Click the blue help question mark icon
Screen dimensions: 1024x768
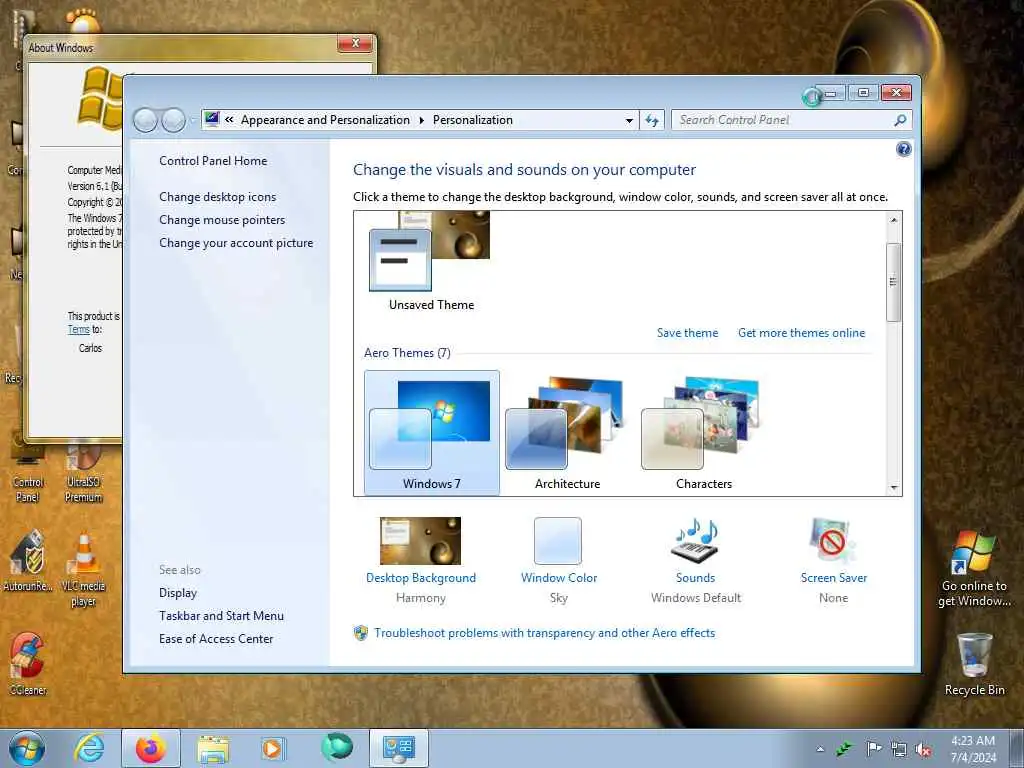(x=903, y=150)
